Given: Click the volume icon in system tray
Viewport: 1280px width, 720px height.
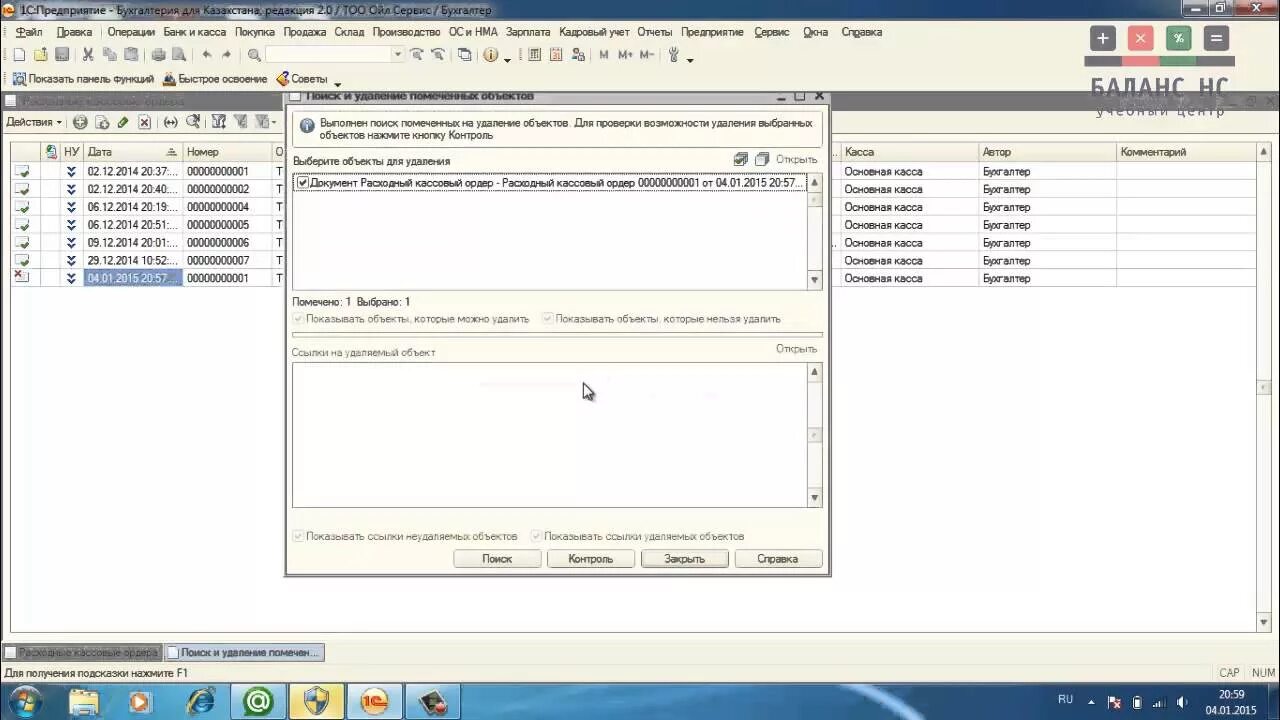Looking at the screenshot, I should (1182, 702).
